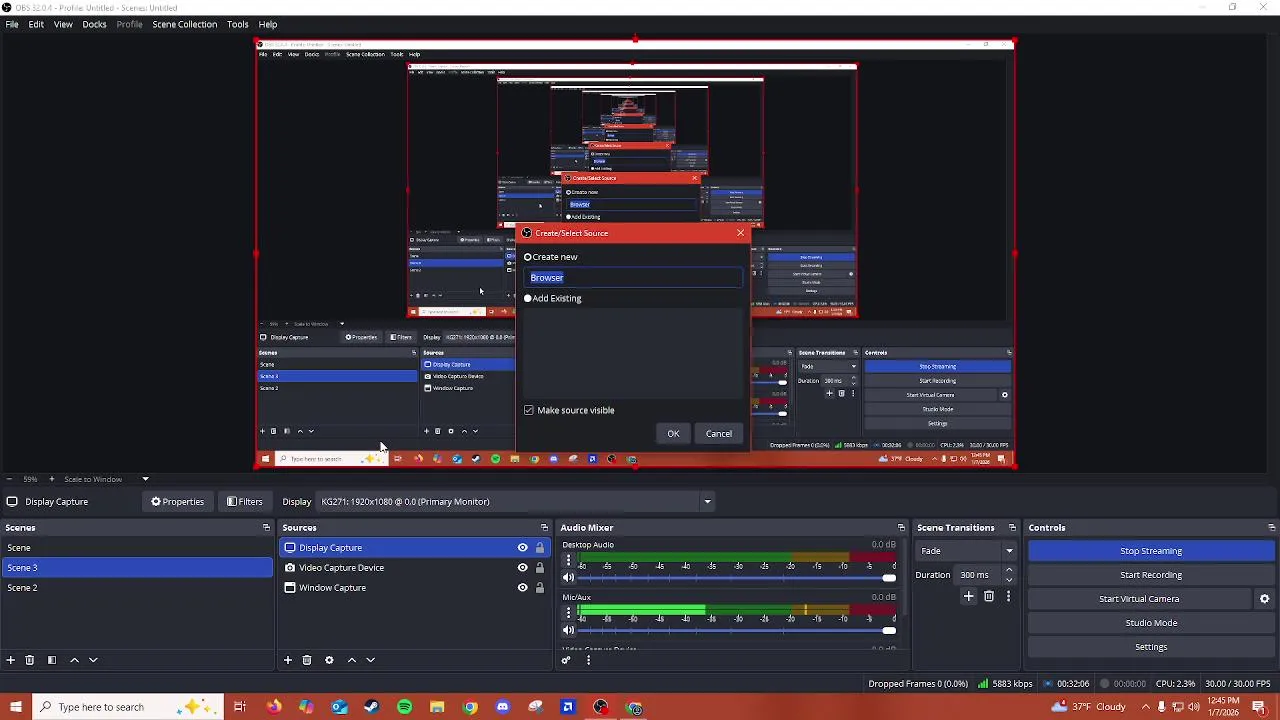Open scene filters icon in Scenes toolbar
The width and height of the screenshot is (1280, 720).
tap(52, 660)
